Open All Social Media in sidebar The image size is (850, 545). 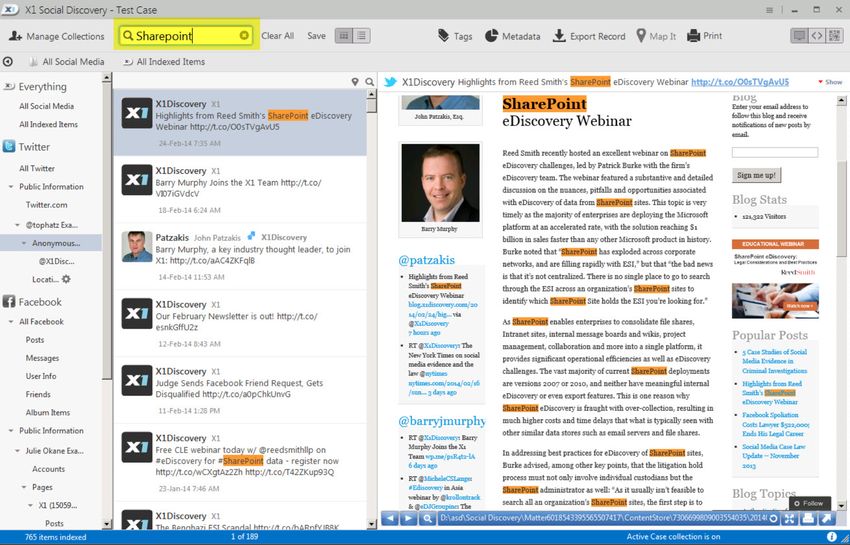pyautogui.click(x=47, y=106)
